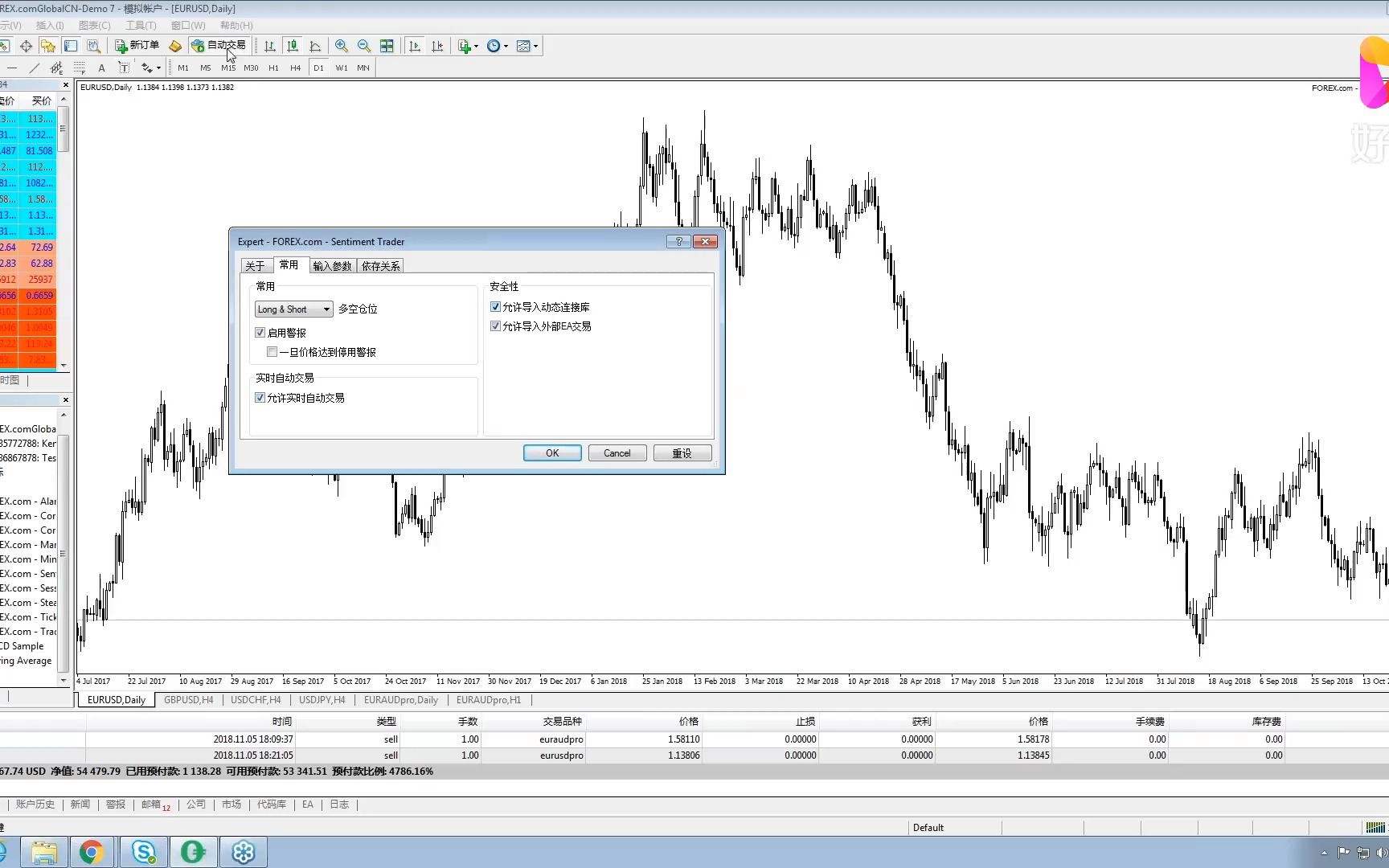This screenshot has width=1389, height=868.
Task: Close the Market Watch panel
Action: point(65,84)
